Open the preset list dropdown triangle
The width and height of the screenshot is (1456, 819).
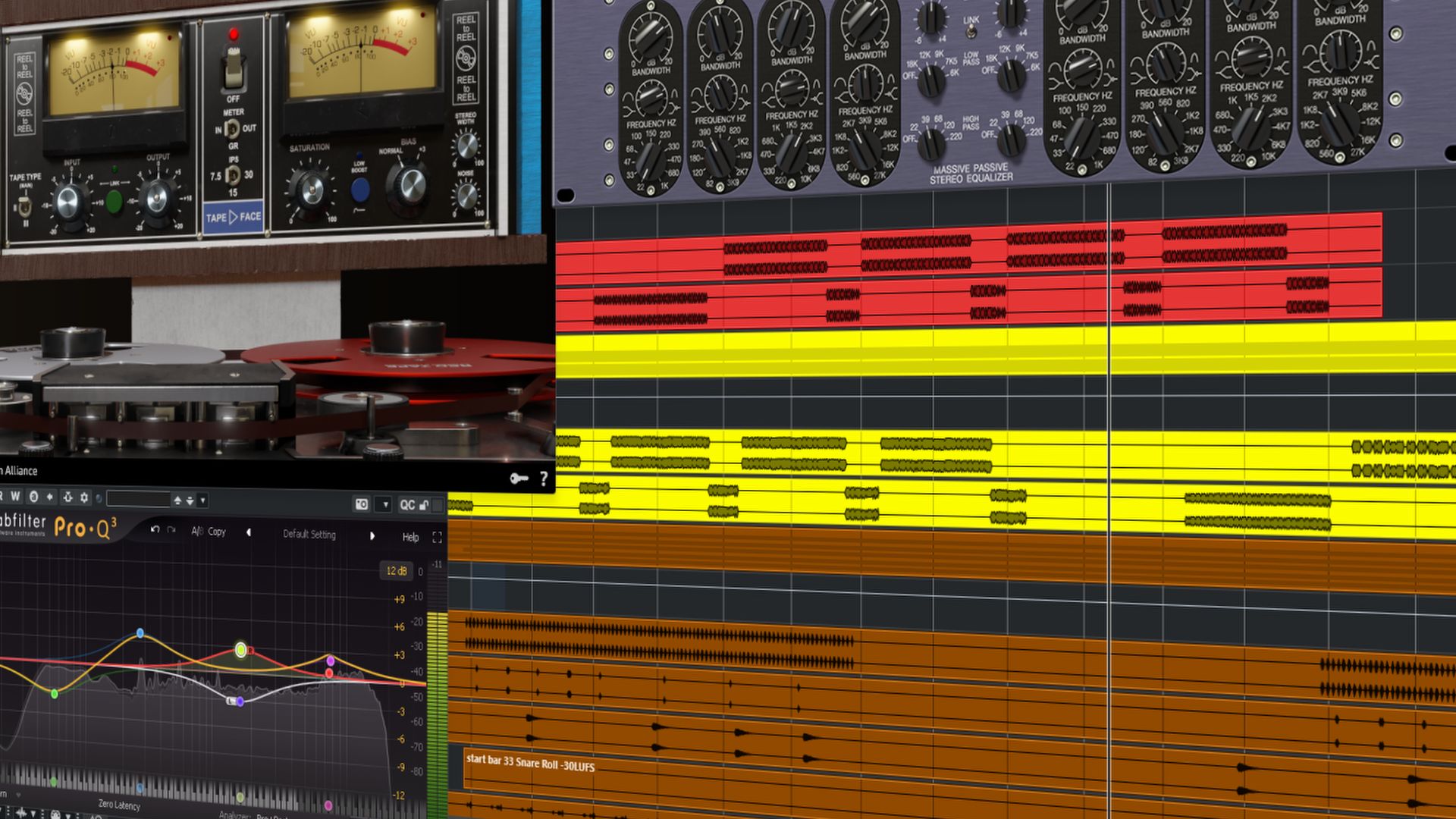202,500
